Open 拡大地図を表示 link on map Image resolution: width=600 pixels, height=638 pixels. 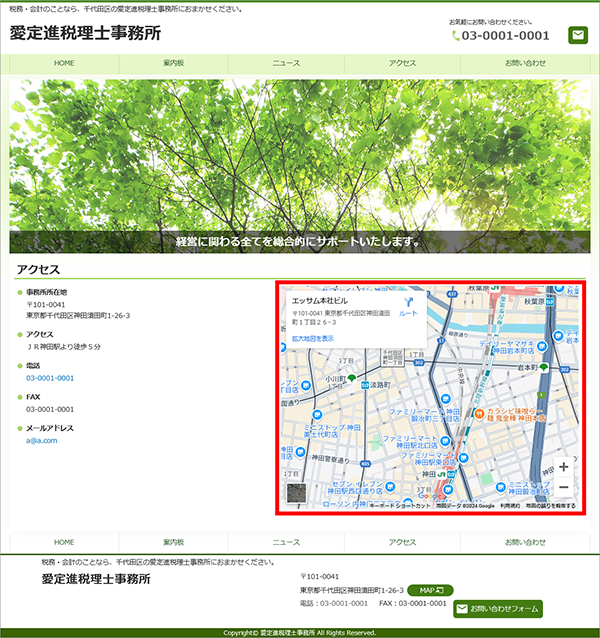click(313, 338)
